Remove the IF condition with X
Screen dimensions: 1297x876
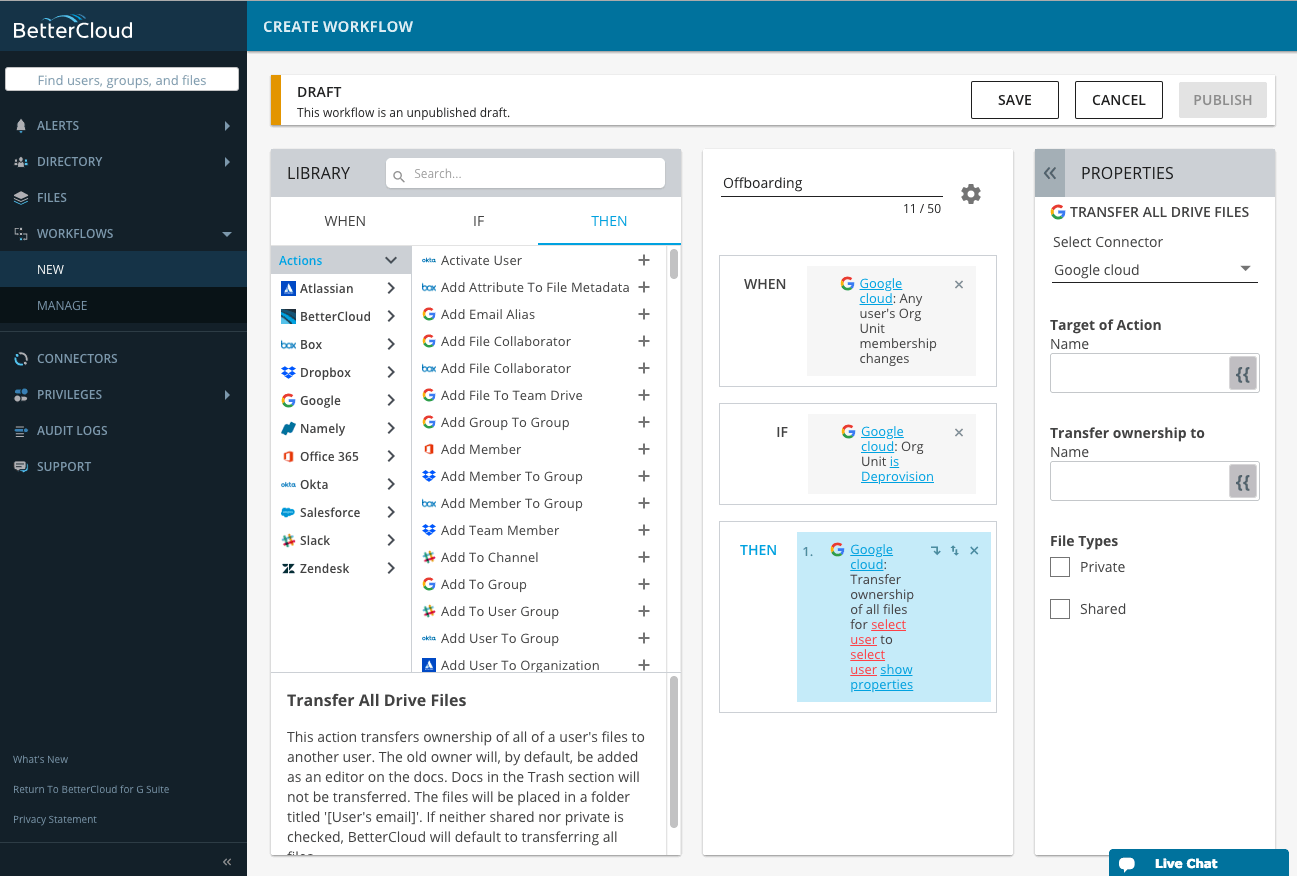click(959, 433)
